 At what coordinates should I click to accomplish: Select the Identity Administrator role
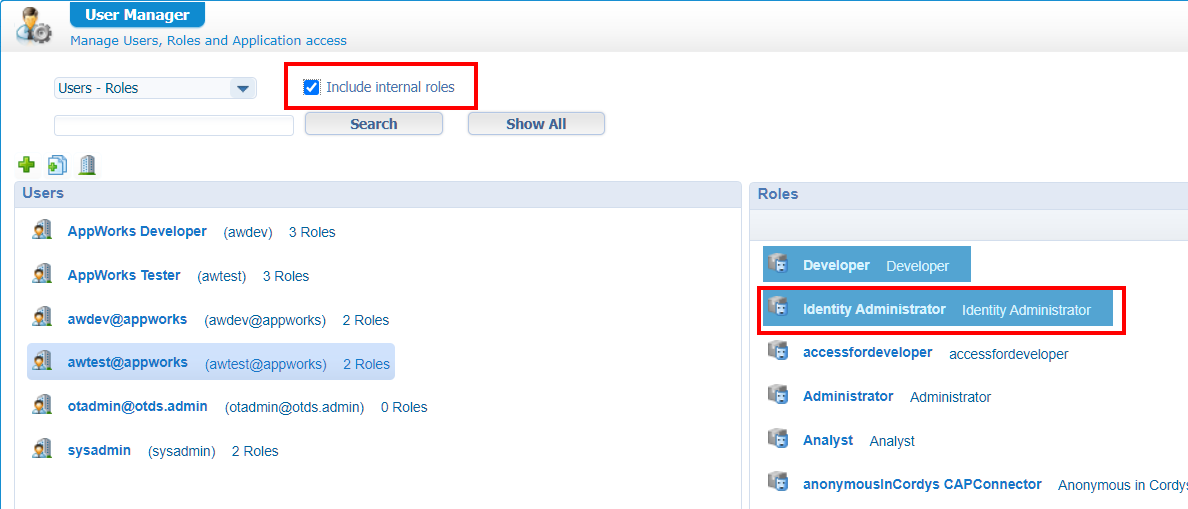pos(874,309)
